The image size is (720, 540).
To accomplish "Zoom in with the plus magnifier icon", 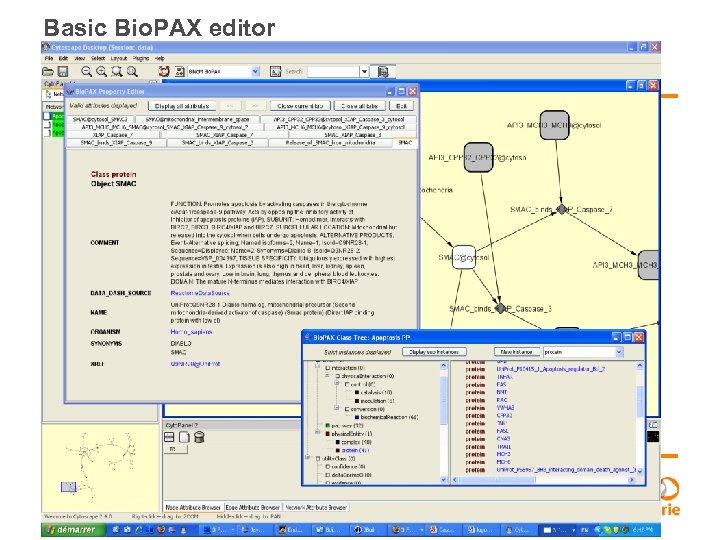I will [x=101, y=72].
